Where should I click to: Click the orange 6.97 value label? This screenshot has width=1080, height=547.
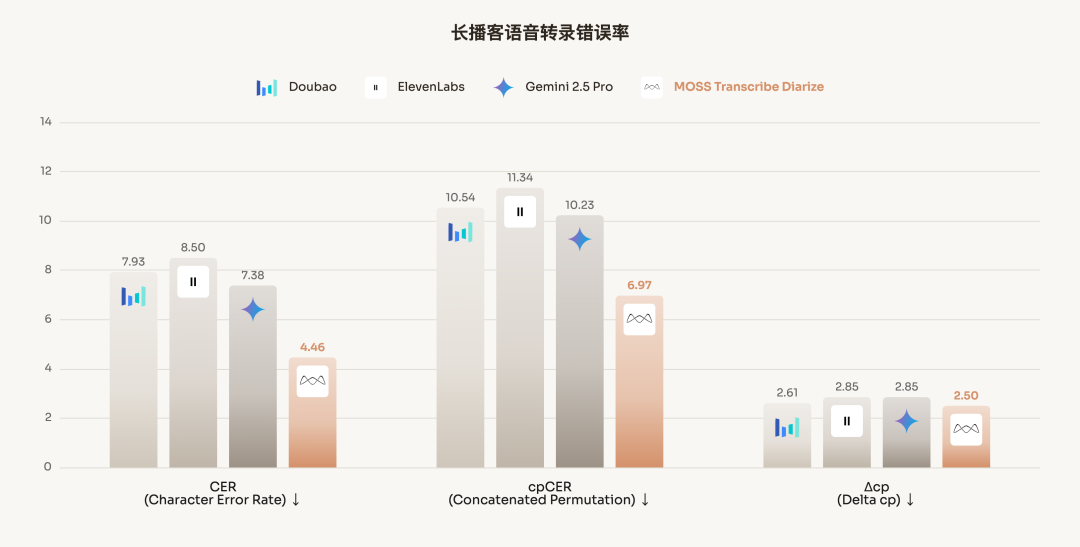coord(639,285)
